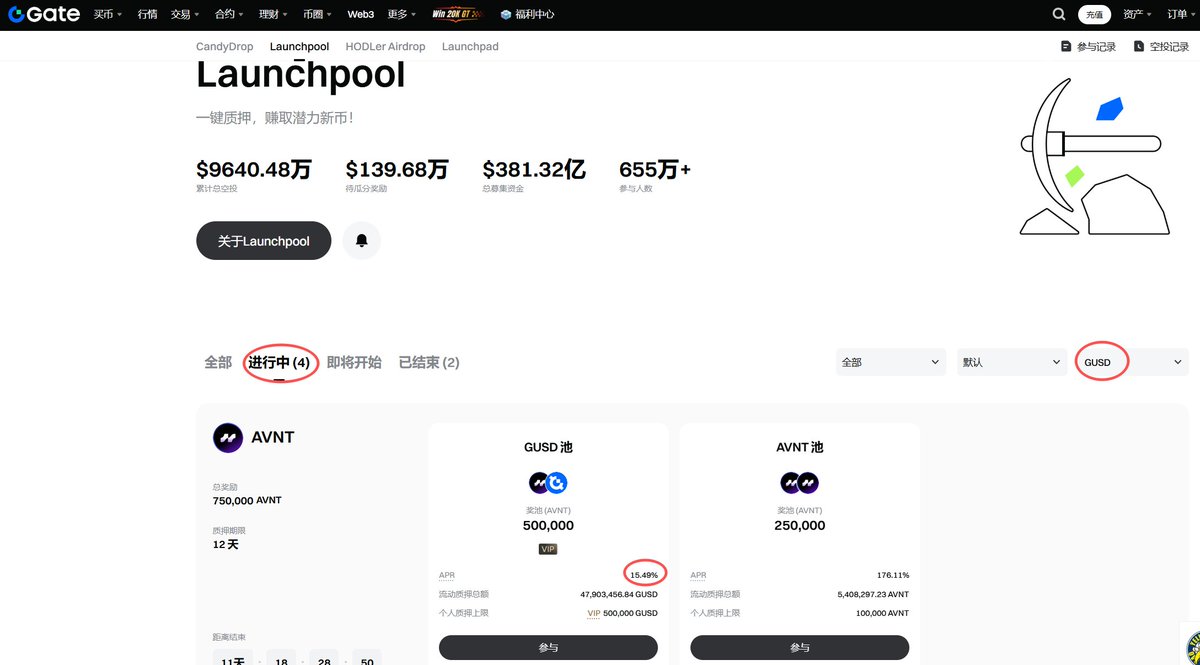Open the 订单 dropdown
Screen dimensions: 1200x665
[1182, 15]
